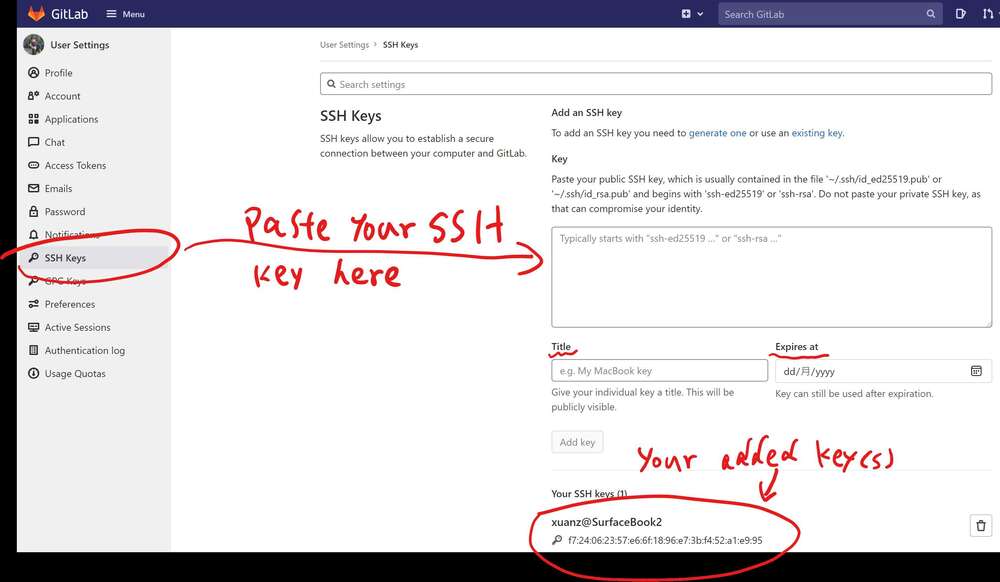1000x582 pixels.
Task: Click the SSH Keys key icon in sidebar
Action: [x=34, y=258]
